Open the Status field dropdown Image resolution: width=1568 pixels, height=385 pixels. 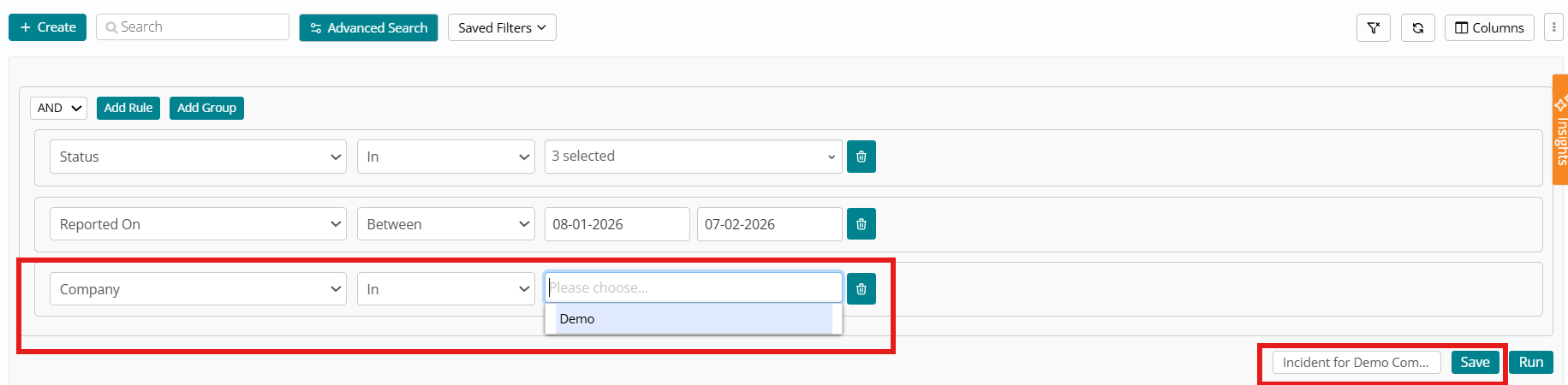198,157
